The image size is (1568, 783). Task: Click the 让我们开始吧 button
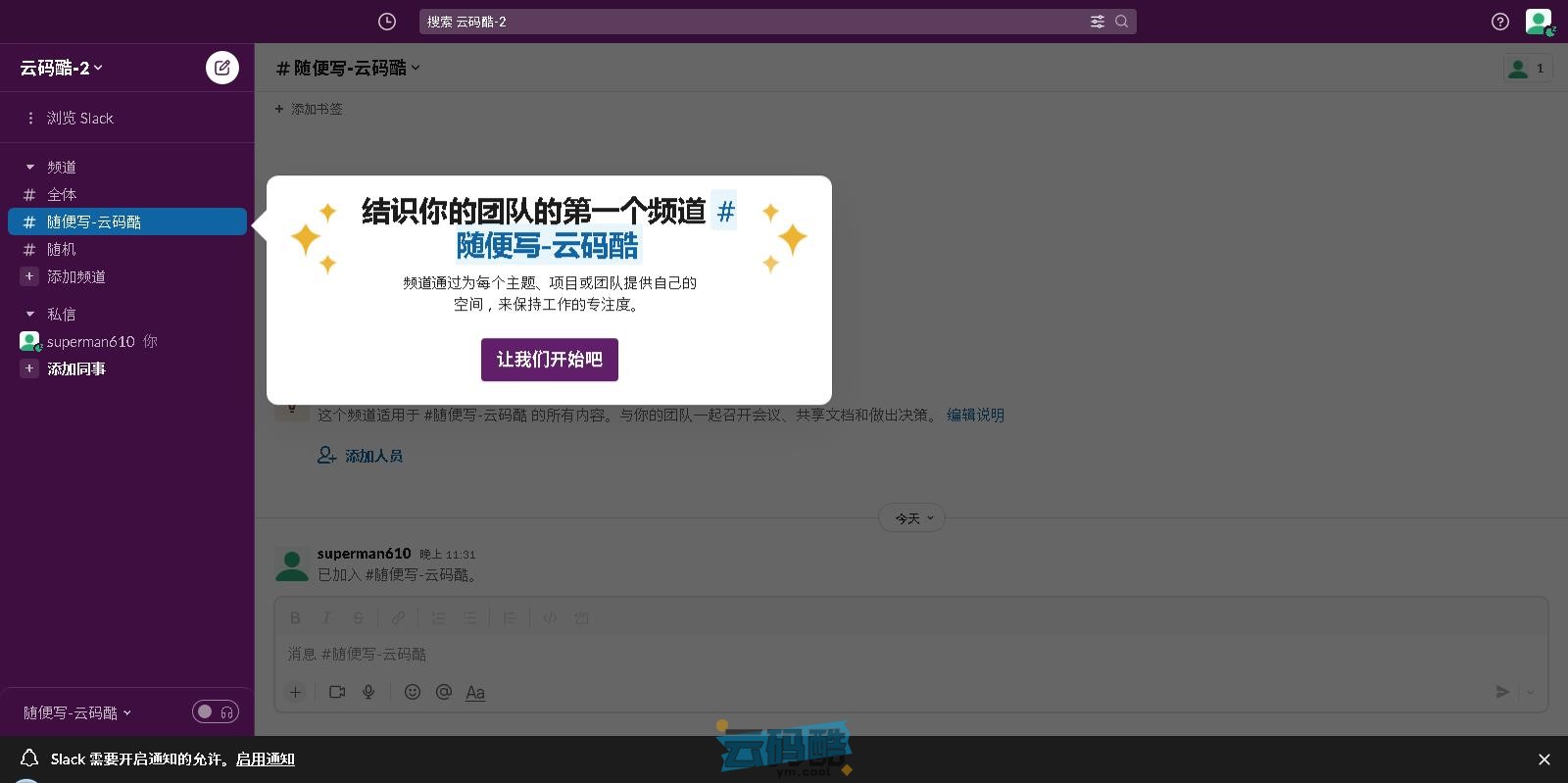549,360
